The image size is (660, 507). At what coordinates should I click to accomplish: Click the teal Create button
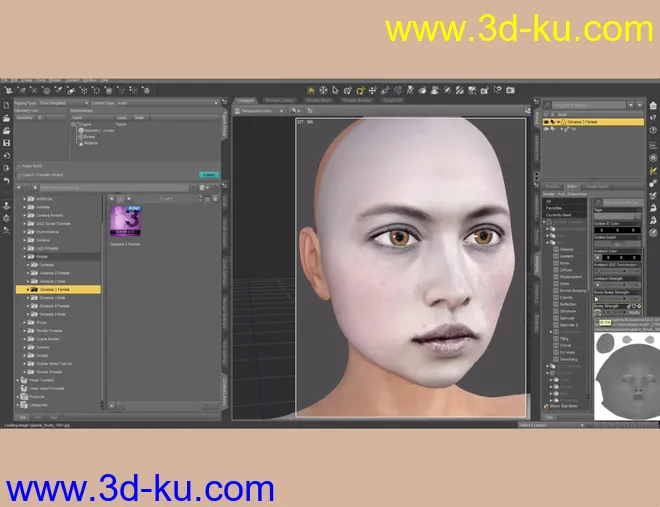pos(209,175)
